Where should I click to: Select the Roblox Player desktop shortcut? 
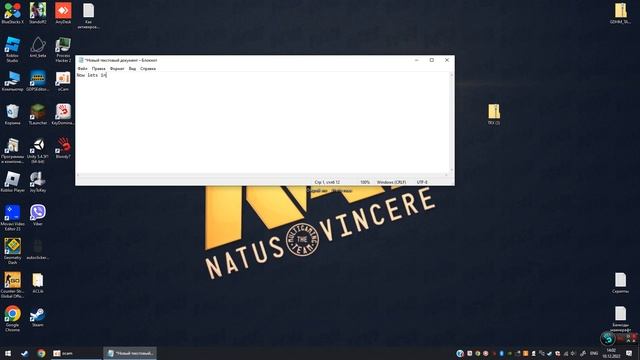[x=12, y=182]
